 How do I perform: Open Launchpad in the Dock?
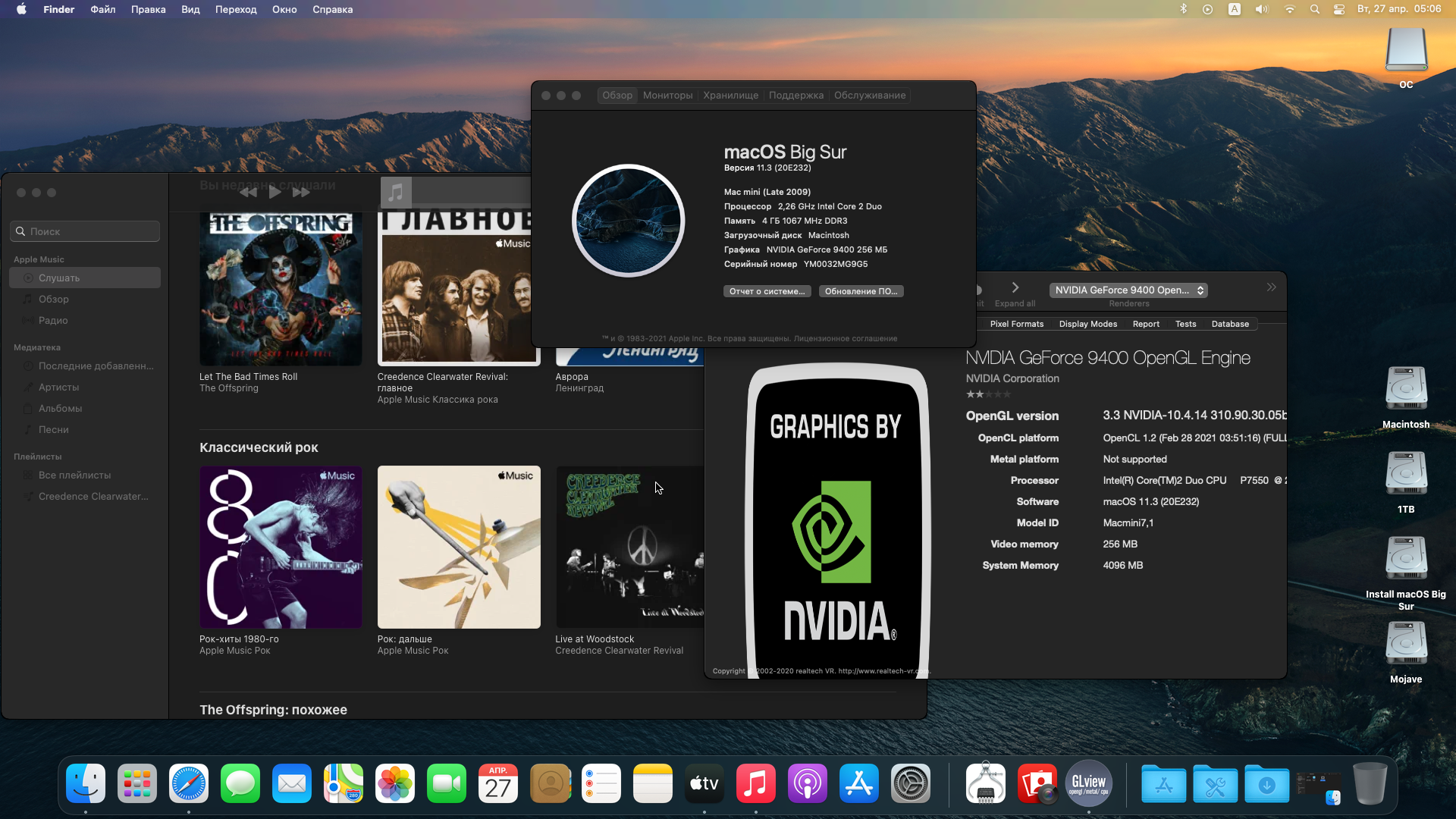click(137, 783)
